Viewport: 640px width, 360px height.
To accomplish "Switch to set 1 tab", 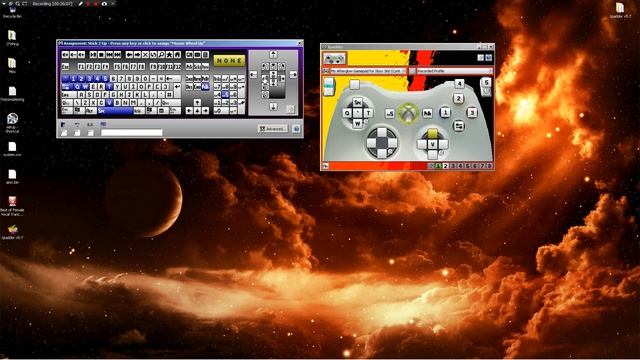I will tap(438, 166).
